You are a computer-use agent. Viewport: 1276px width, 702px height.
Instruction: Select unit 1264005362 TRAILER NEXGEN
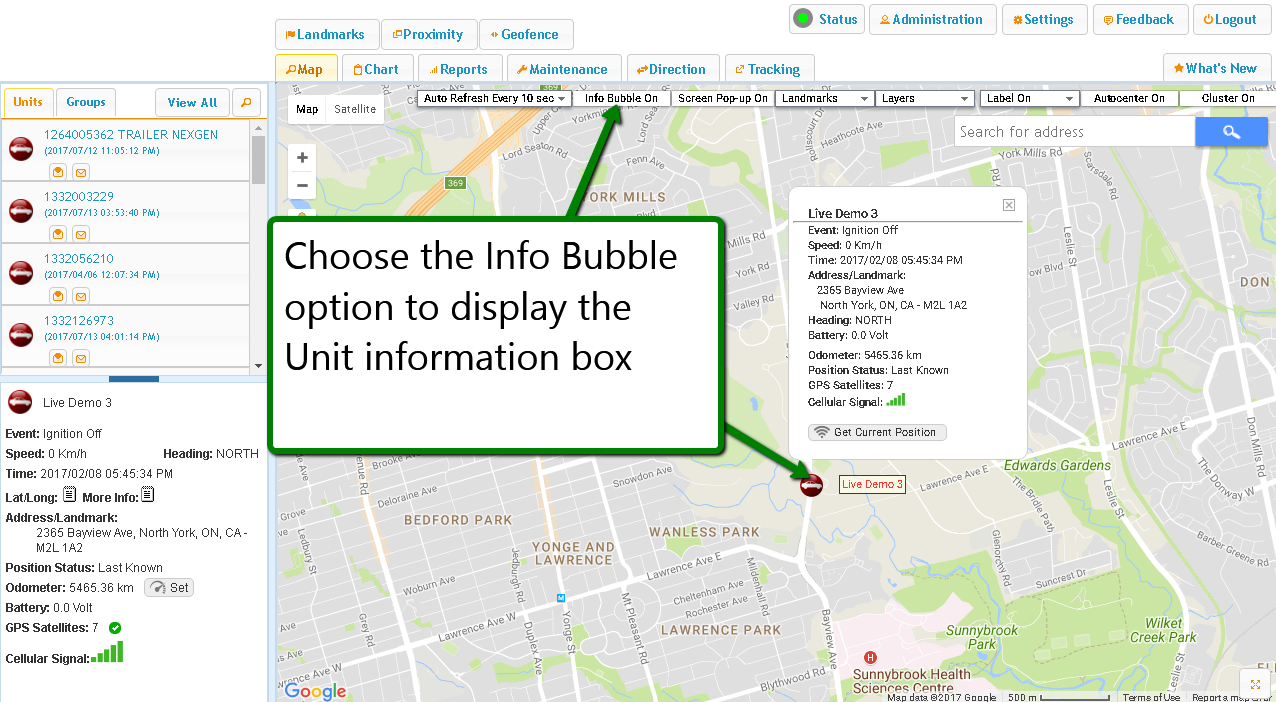coord(130,135)
